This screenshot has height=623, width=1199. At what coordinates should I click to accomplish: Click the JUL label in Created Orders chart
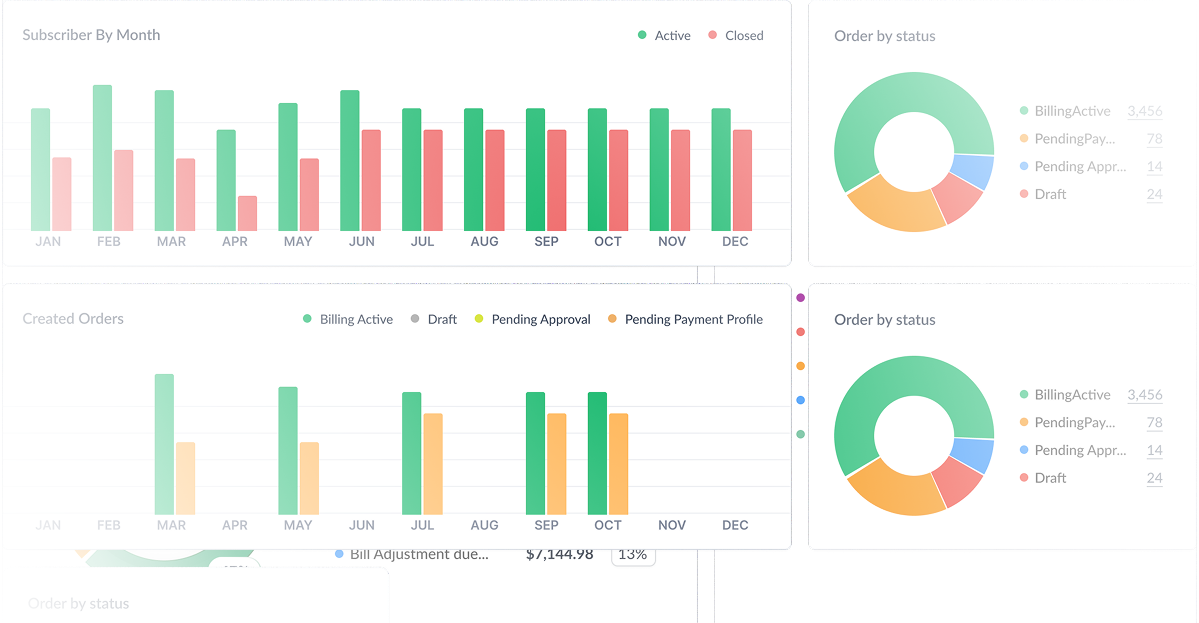click(422, 526)
